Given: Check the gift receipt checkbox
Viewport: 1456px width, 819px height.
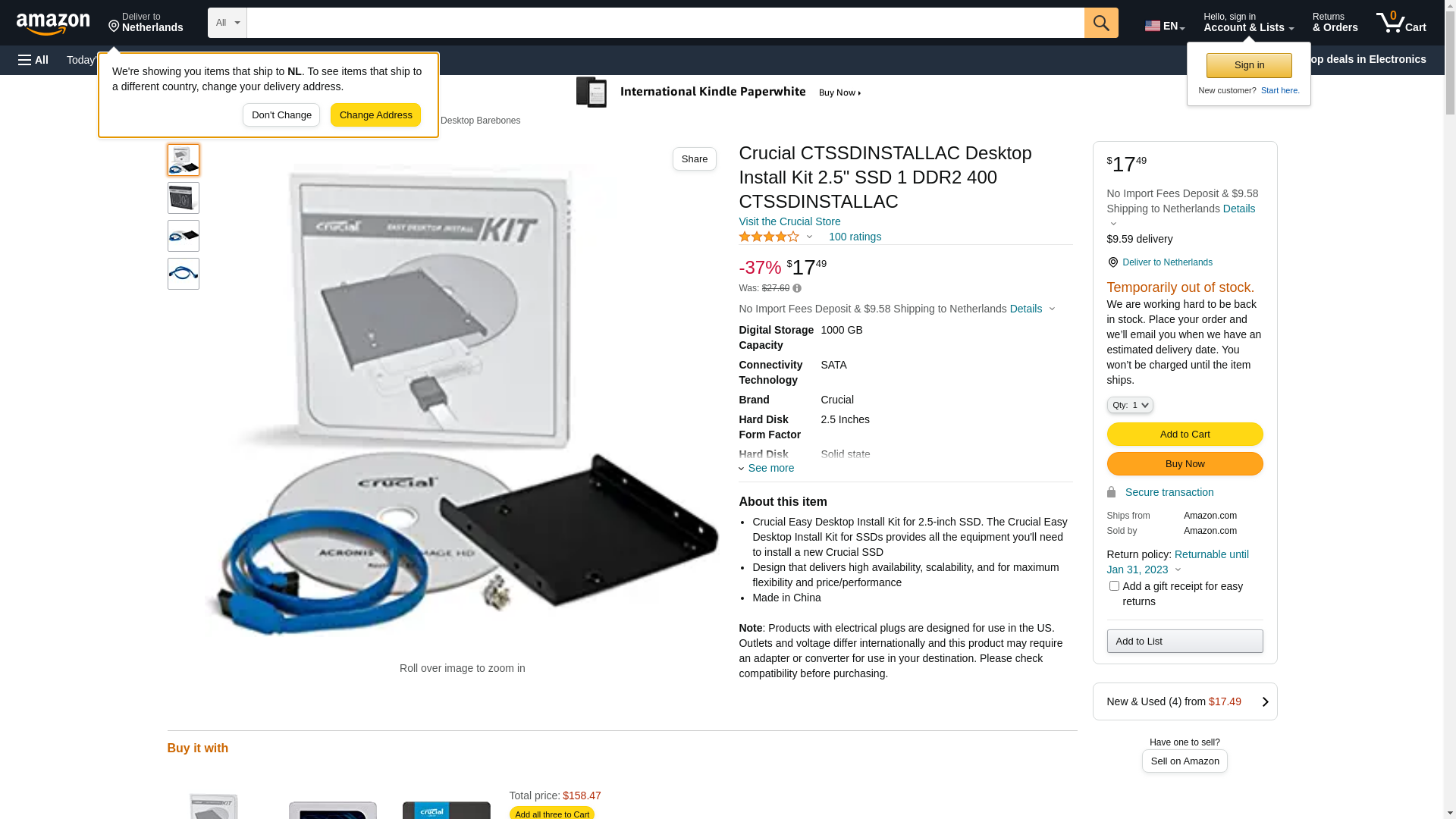Looking at the screenshot, I should (x=1114, y=585).
